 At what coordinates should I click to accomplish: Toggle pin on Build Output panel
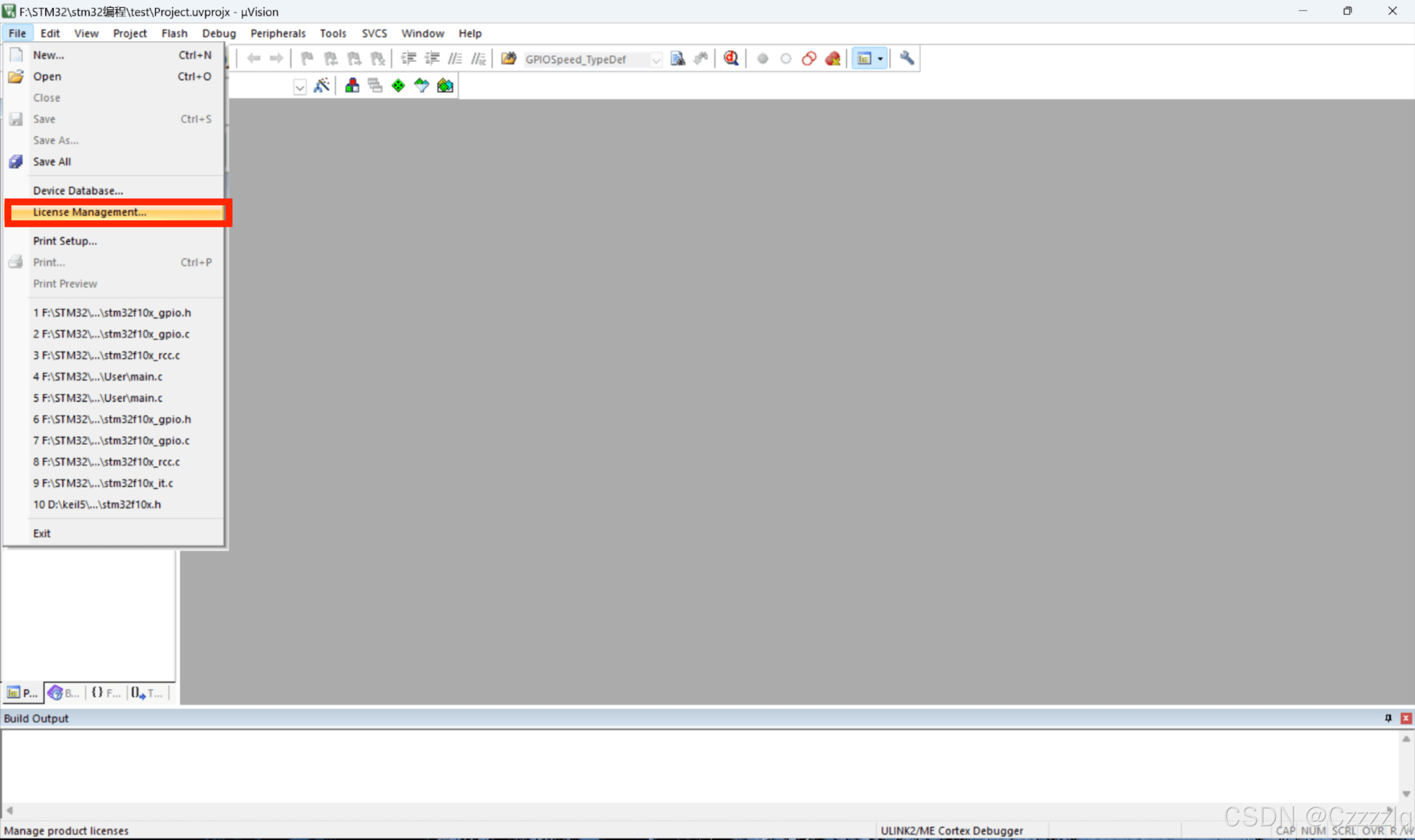coord(1388,718)
